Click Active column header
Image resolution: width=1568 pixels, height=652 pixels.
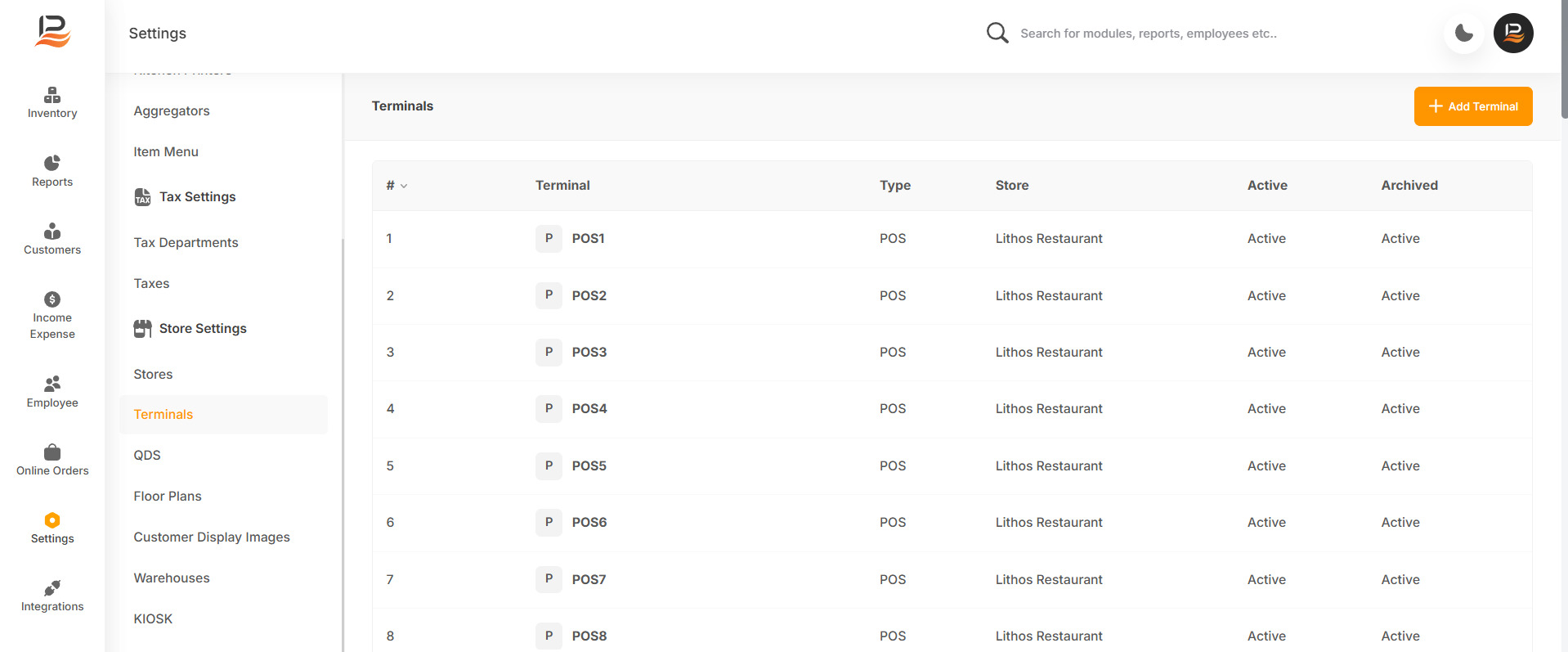[1267, 186]
